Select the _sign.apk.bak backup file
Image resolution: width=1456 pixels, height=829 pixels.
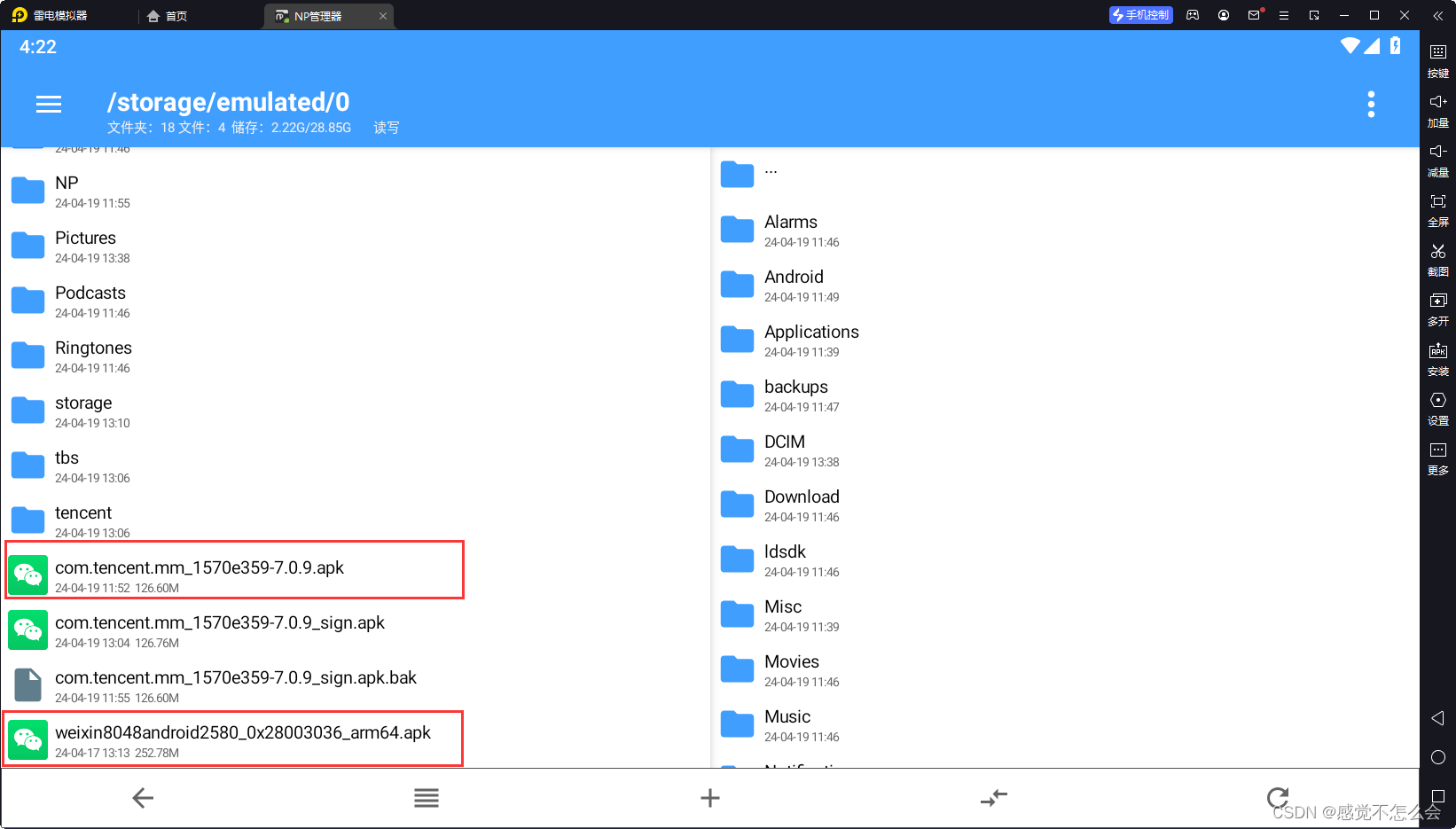pyautogui.click(x=356, y=686)
